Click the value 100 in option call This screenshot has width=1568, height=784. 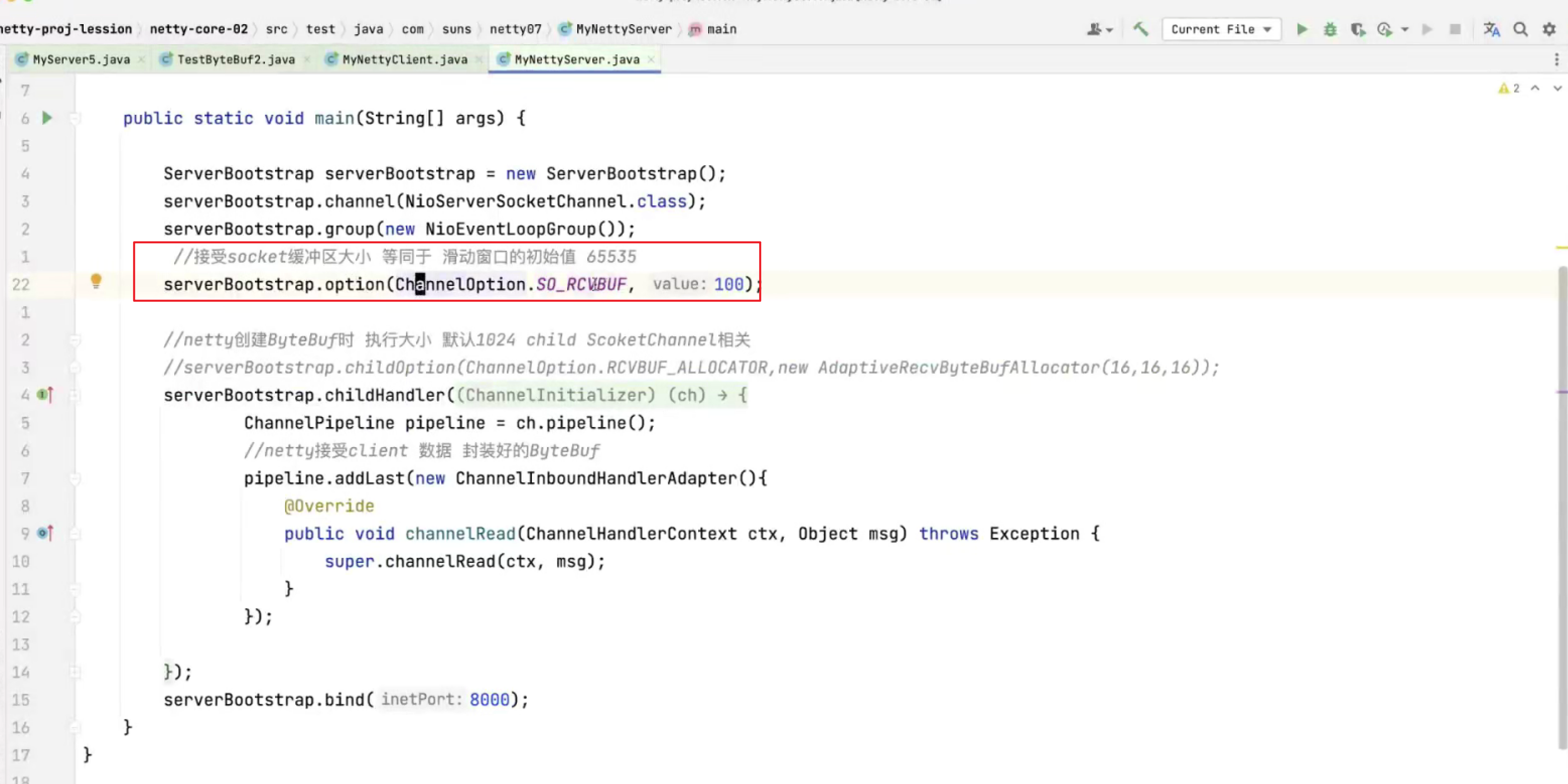tap(729, 284)
